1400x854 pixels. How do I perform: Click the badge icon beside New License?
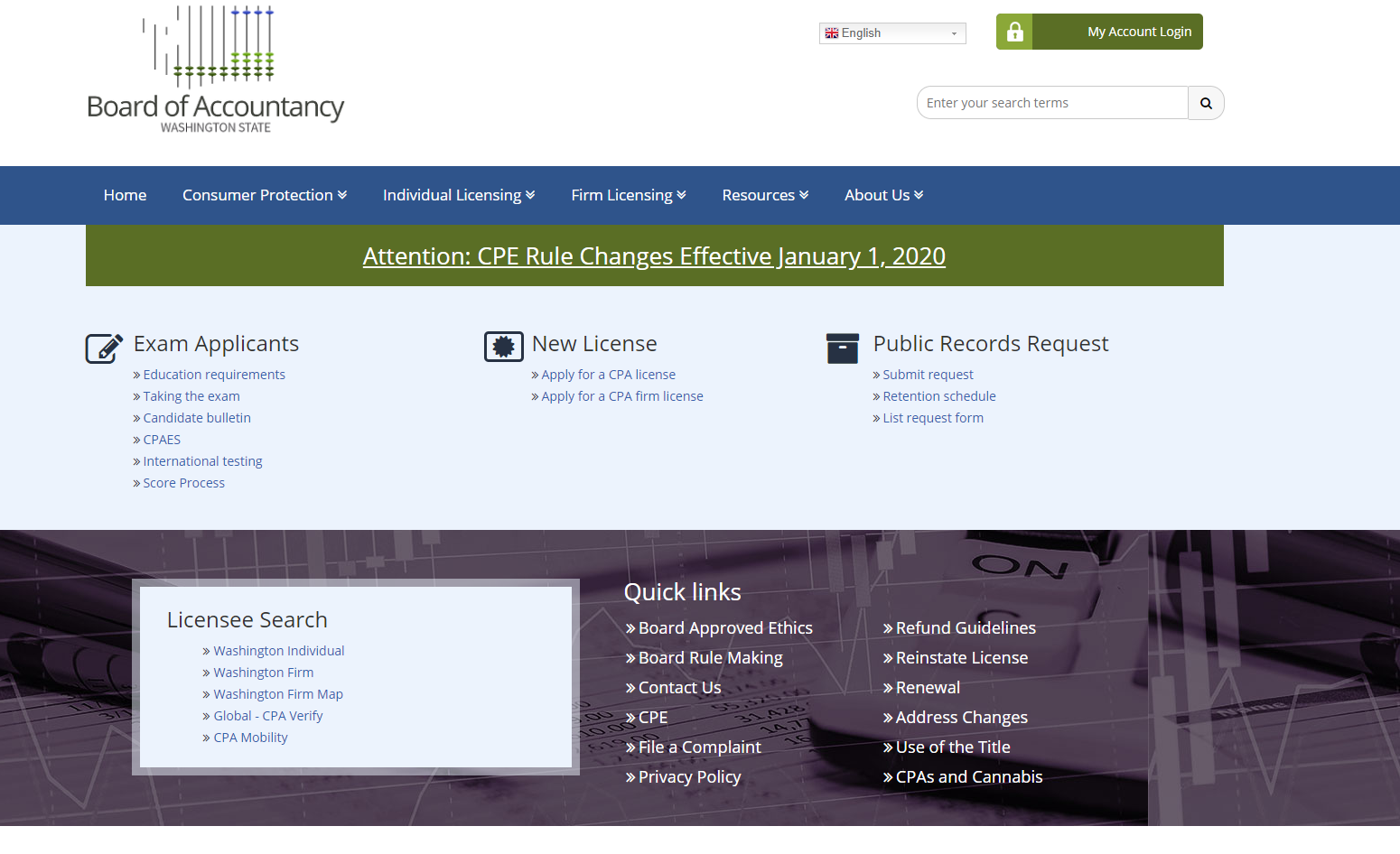[504, 346]
